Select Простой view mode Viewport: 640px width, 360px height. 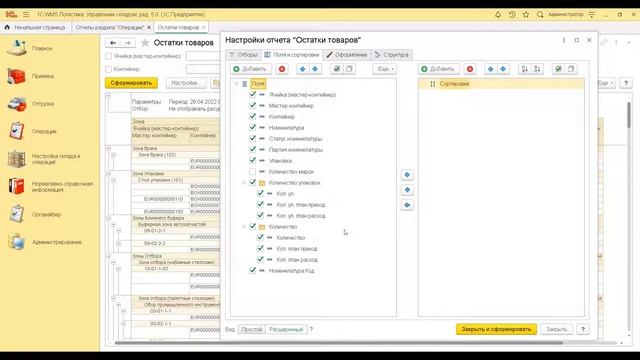pyautogui.click(x=251, y=329)
